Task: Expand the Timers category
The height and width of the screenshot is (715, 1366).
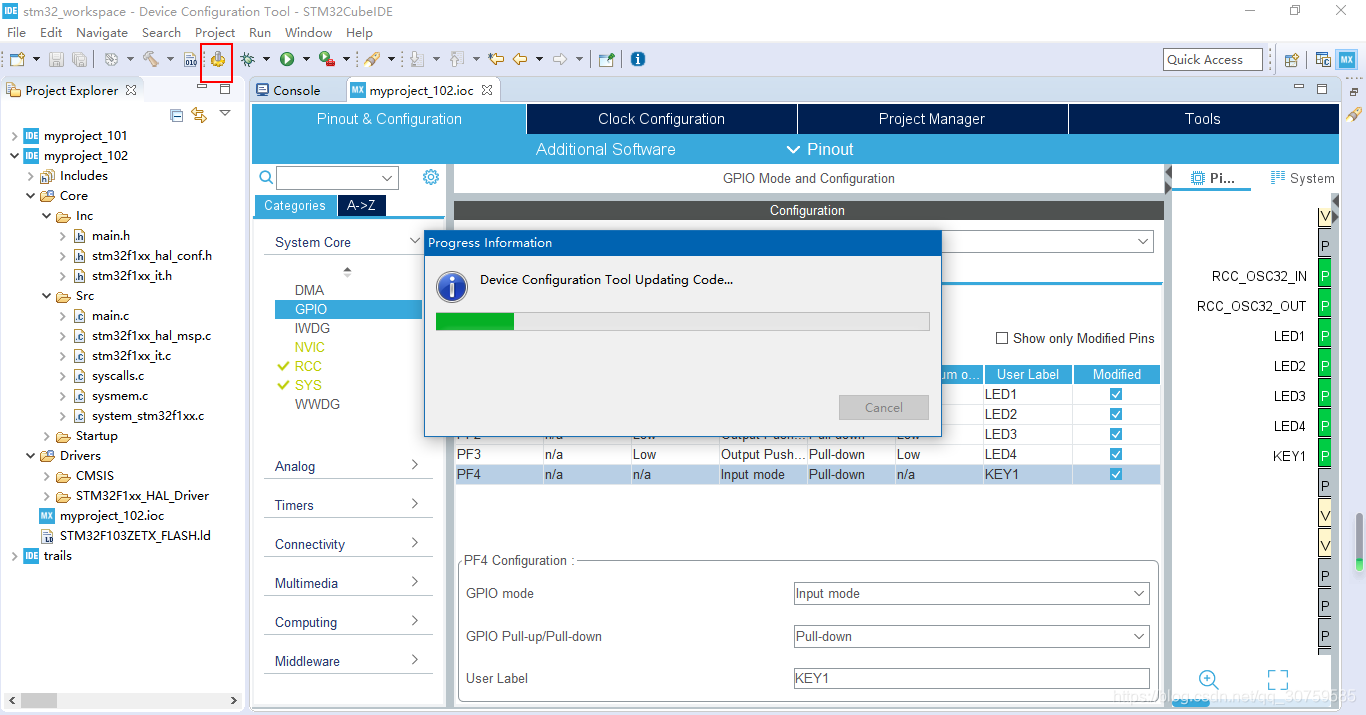Action: point(415,504)
